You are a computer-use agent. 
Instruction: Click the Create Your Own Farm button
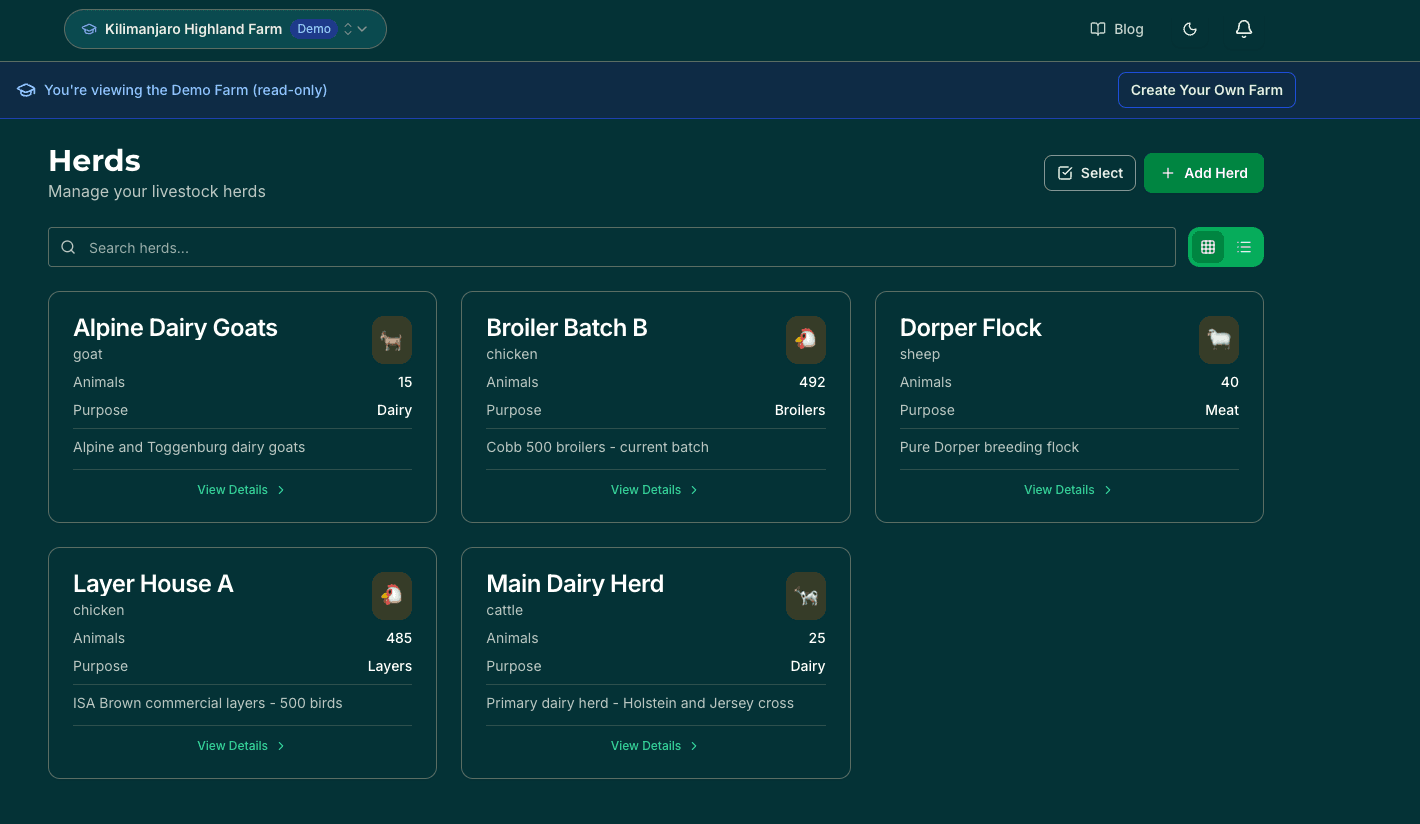[x=1207, y=90]
